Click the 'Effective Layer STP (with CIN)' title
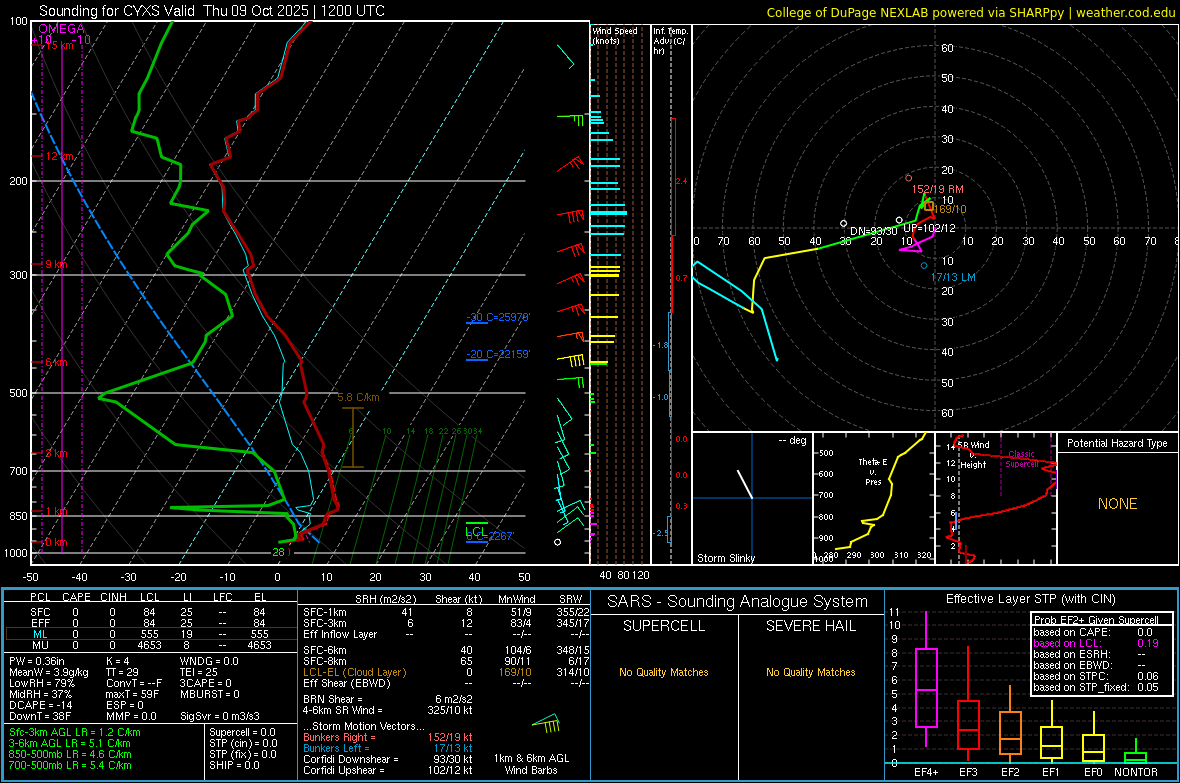This screenshot has width=1180, height=783. pos(1030,599)
